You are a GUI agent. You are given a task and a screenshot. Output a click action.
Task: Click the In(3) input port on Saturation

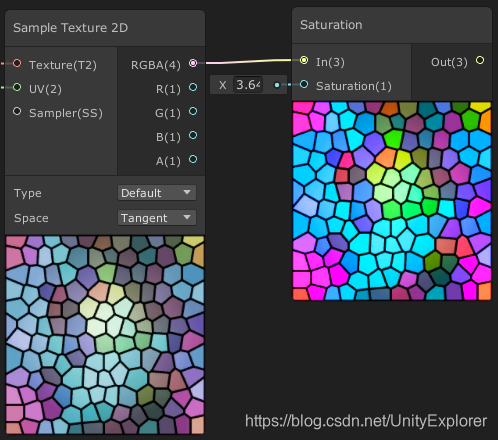coord(304,60)
